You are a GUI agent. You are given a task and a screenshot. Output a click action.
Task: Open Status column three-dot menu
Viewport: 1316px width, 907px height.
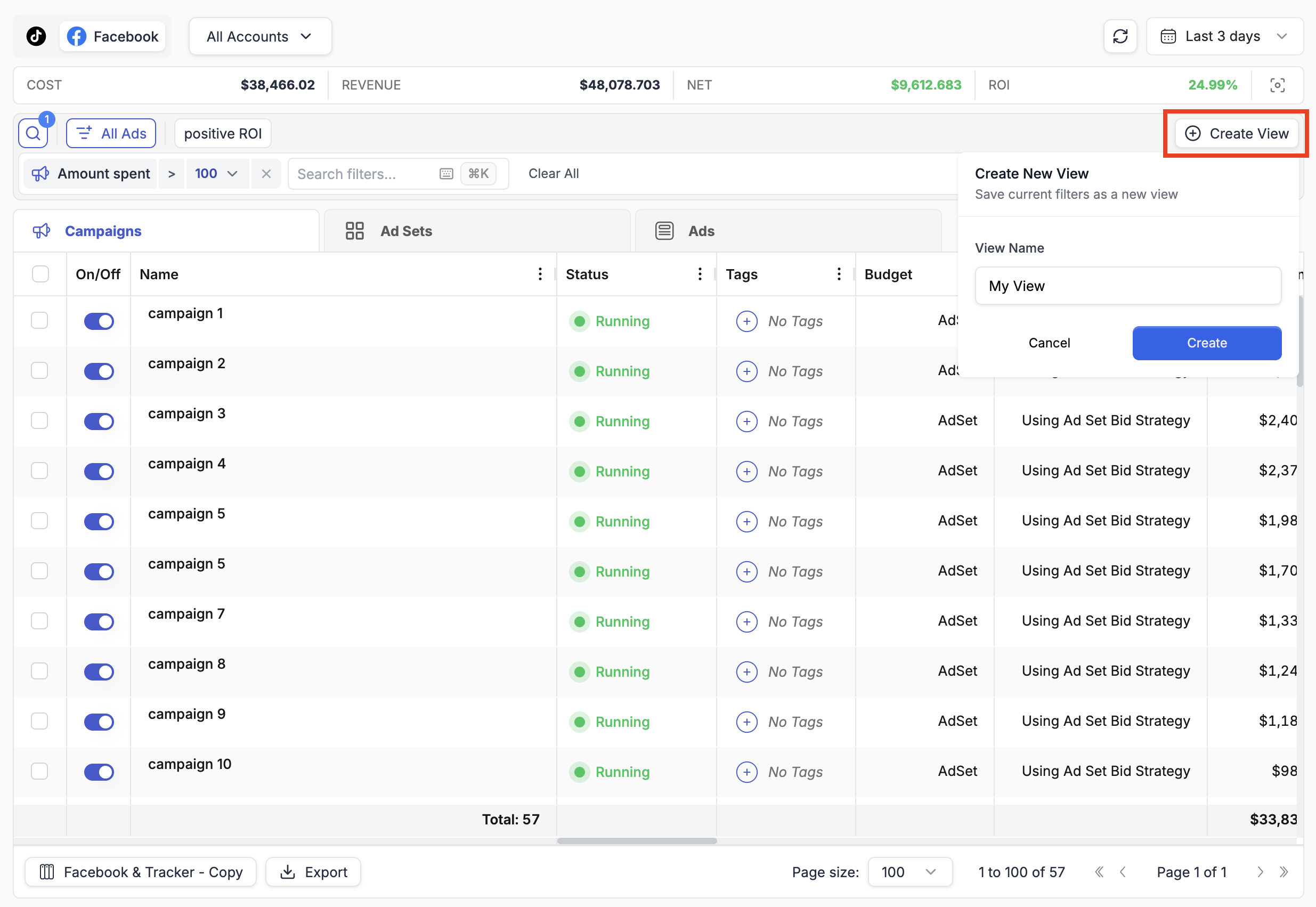click(700, 274)
